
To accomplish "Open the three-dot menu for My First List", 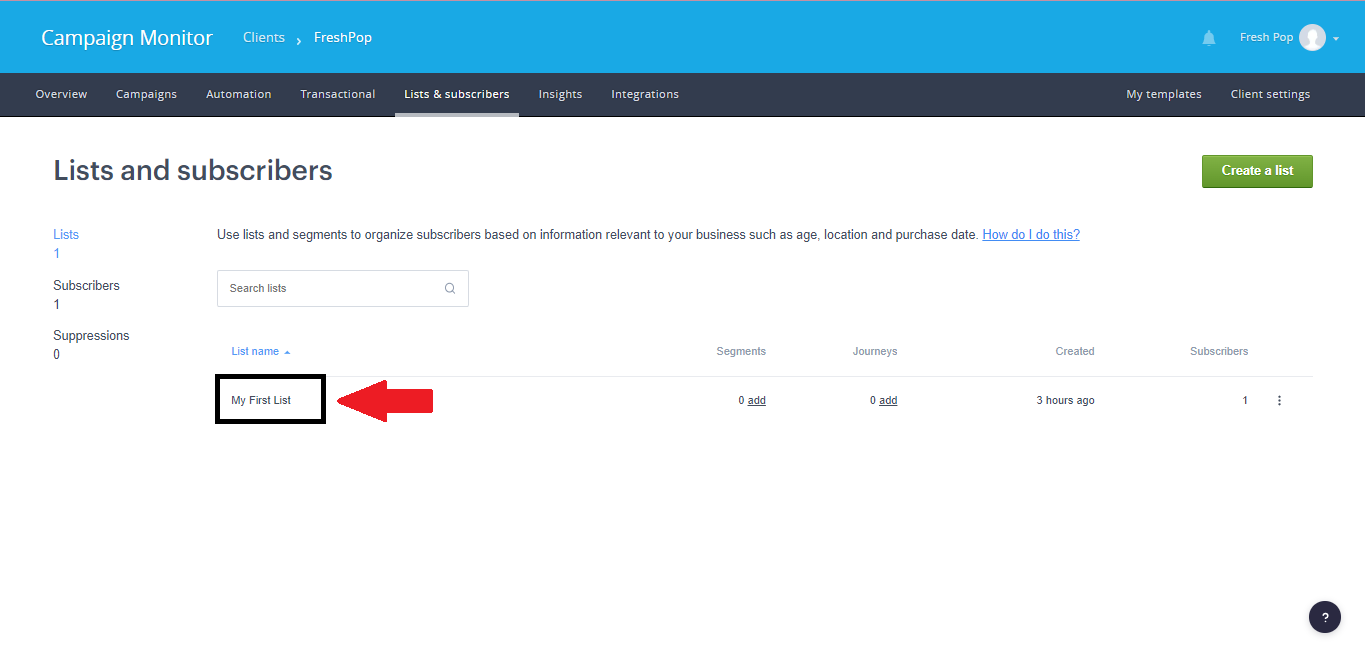I will click(x=1279, y=400).
